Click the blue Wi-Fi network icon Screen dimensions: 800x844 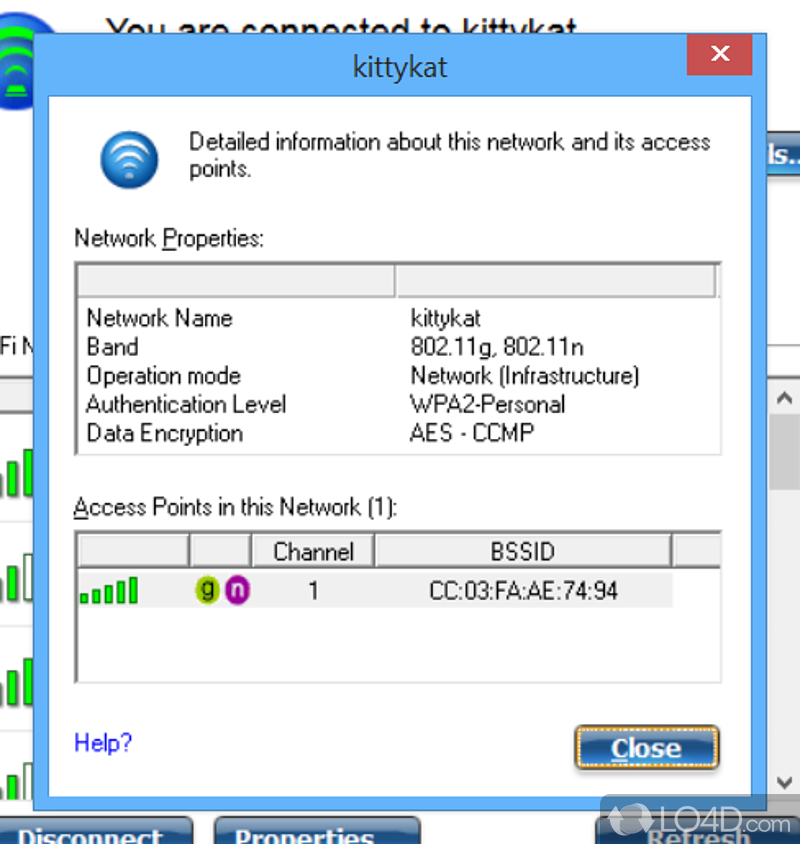(129, 160)
